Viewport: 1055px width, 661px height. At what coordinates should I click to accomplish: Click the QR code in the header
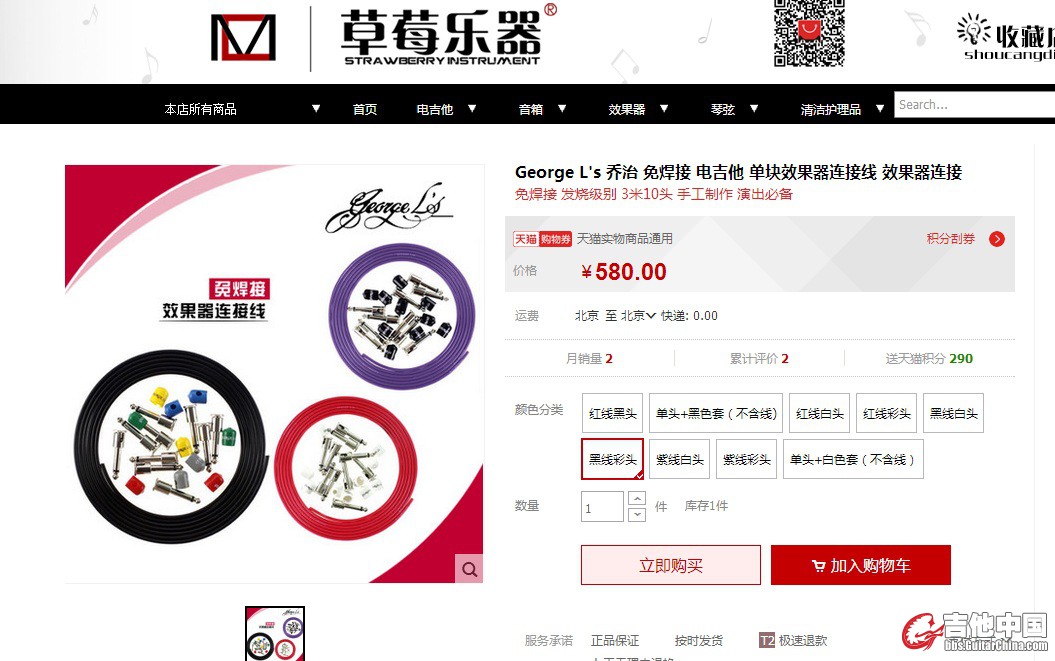coord(809,33)
